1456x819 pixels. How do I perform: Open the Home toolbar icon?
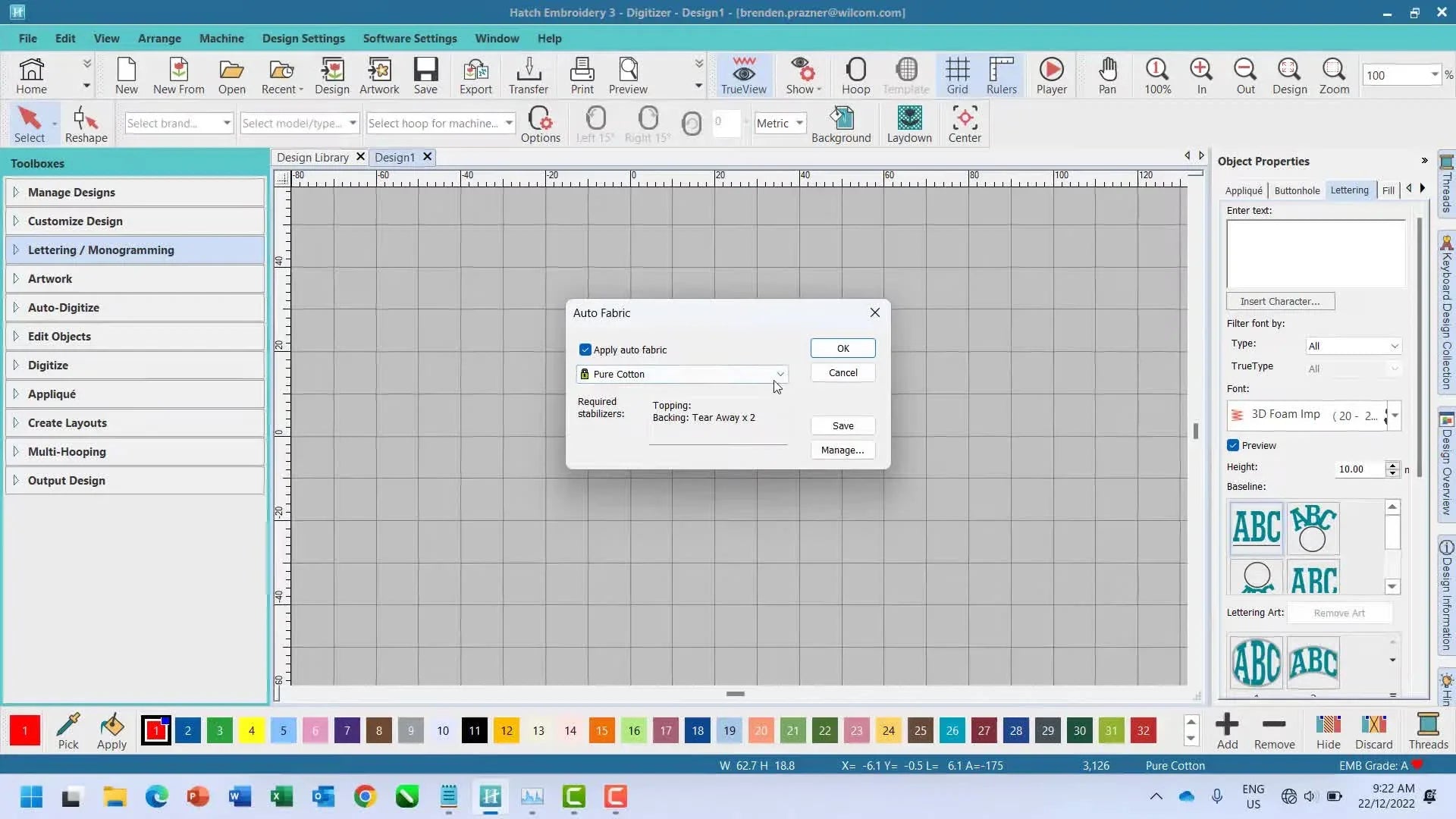pyautogui.click(x=31, y=75)
